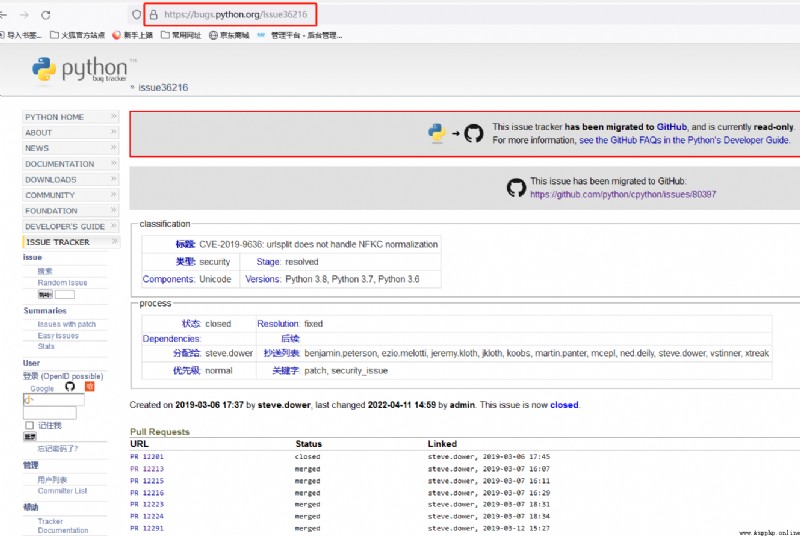
Task: Open the Easy issues summary
Action: (58, 336)
